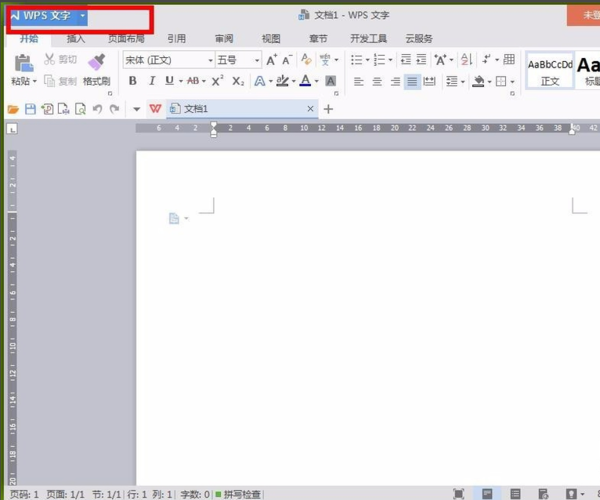600x500 pixels.
Task: Increase font size with A+ icon
Action: tap(272, 60)
